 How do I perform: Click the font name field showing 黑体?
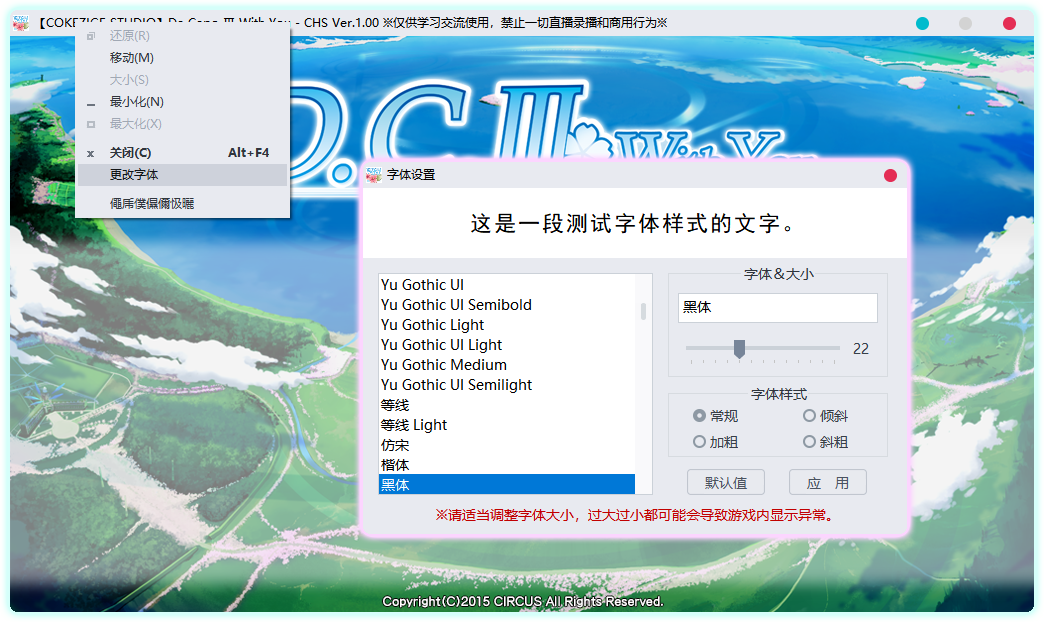coord(778,308)
